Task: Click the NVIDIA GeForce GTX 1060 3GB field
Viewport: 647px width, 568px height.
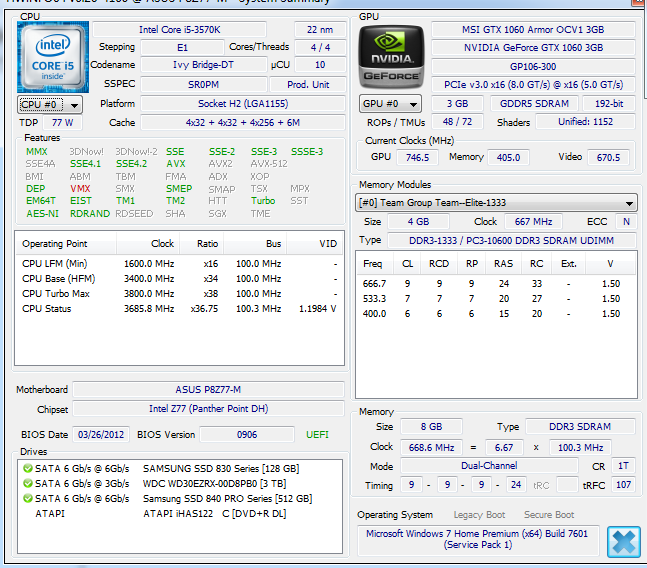Action: tap(533, 48)
